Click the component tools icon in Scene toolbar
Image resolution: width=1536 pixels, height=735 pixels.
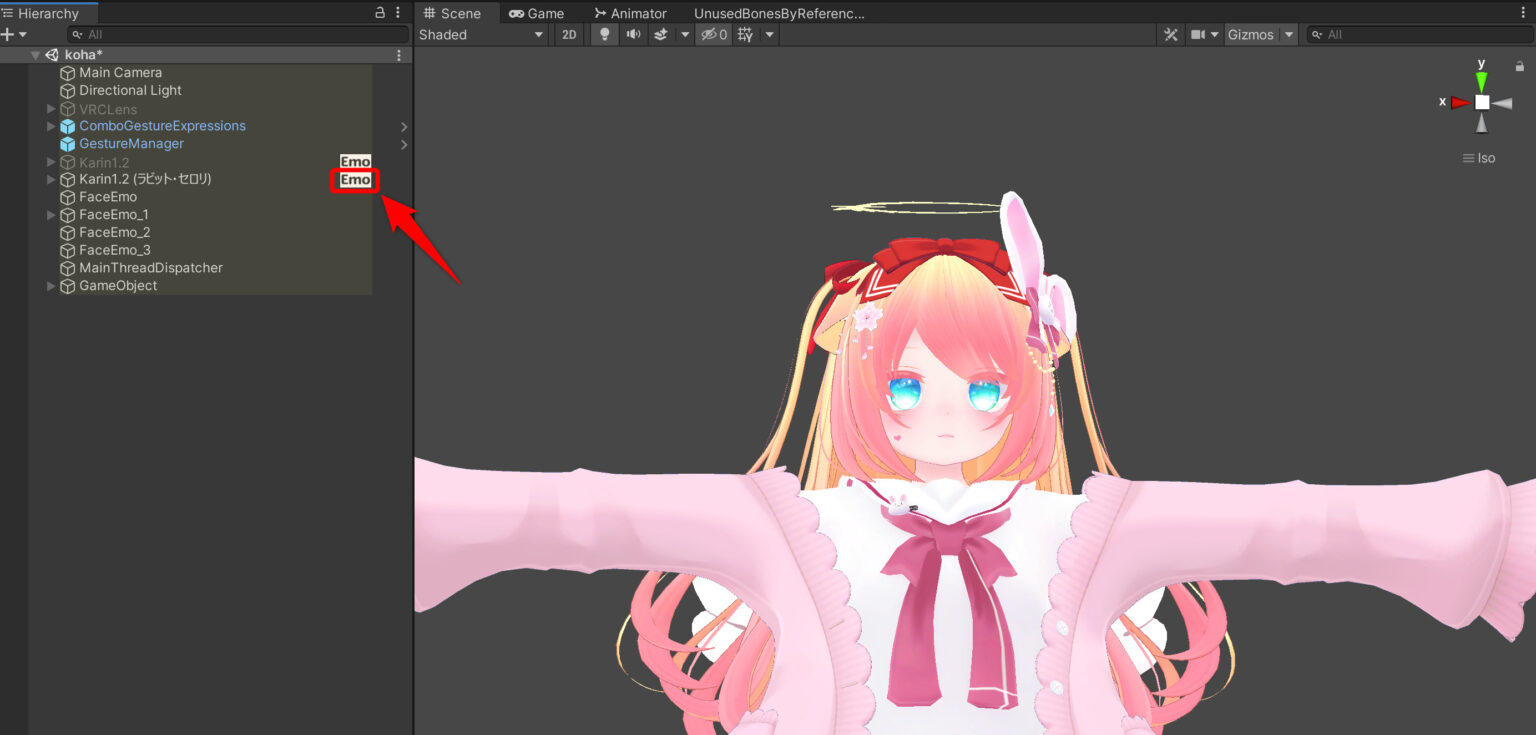coord(1170,34)
